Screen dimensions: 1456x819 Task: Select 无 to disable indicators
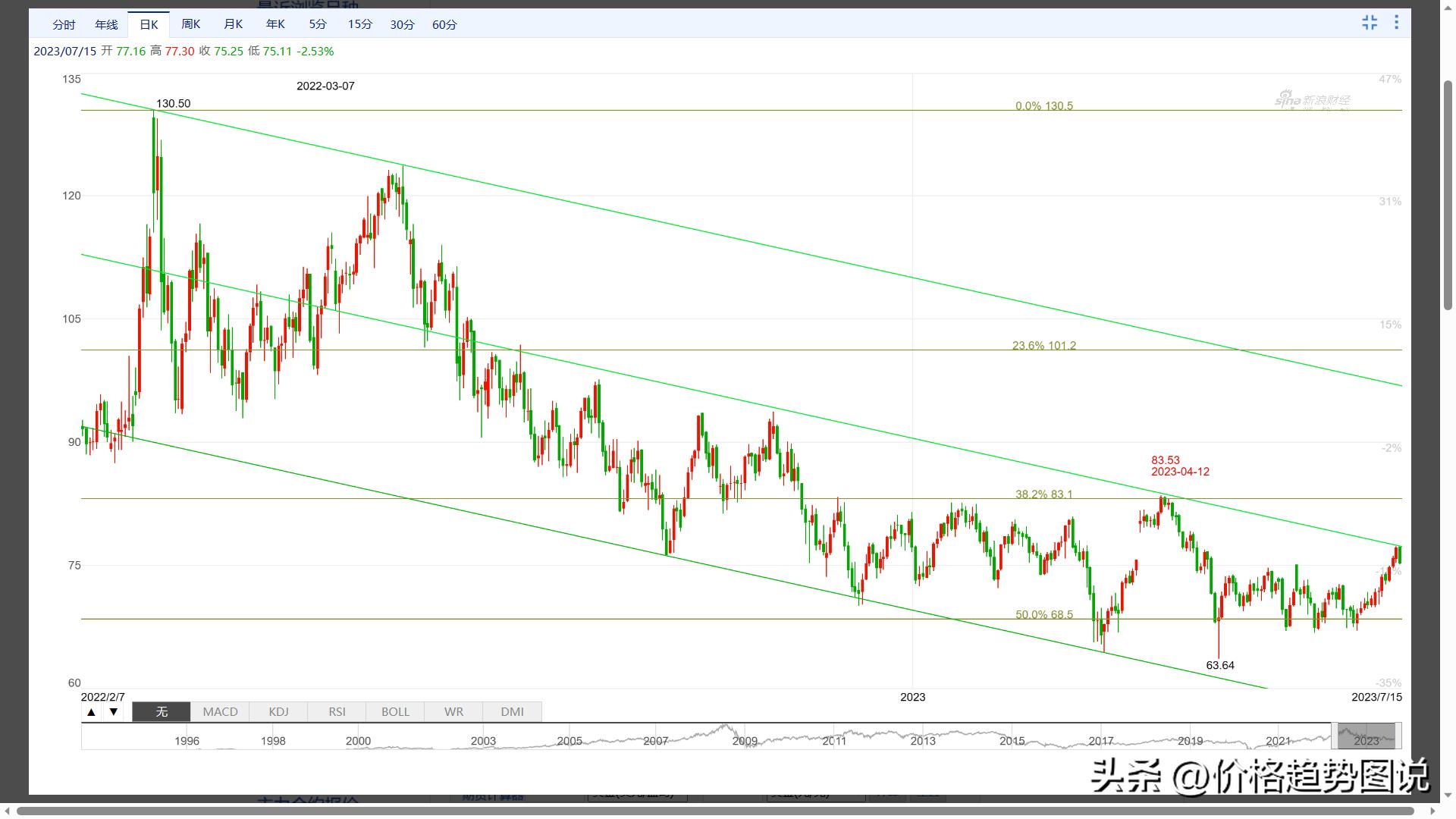162,712
